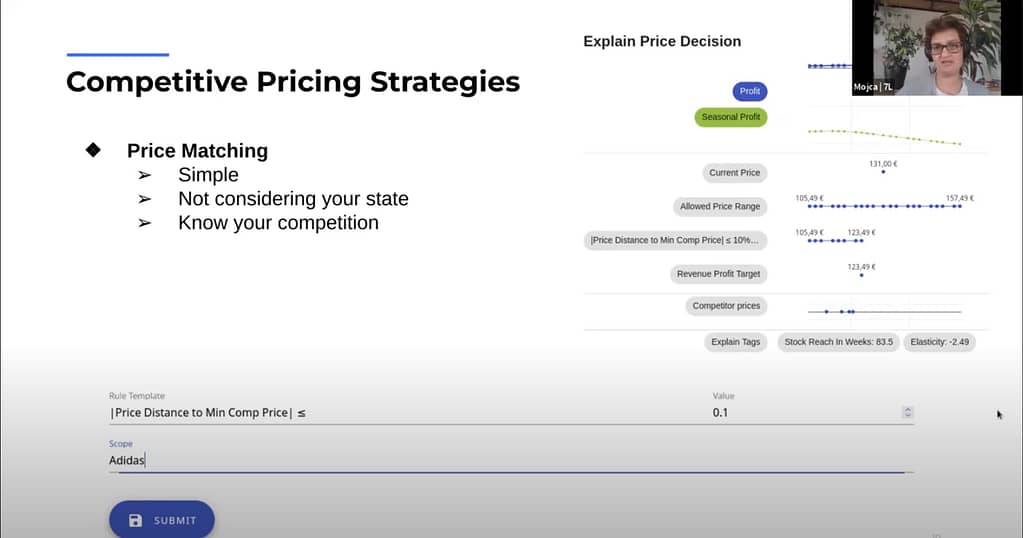This screenshot has height=538, width=1023.
Task: Select the Current Price label
Action: tap(735, 173)
